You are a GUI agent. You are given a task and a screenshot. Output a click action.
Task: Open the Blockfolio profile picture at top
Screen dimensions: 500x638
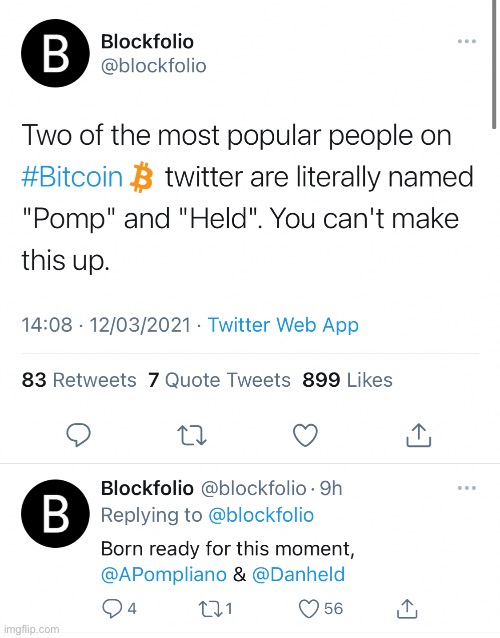[55, 53]
